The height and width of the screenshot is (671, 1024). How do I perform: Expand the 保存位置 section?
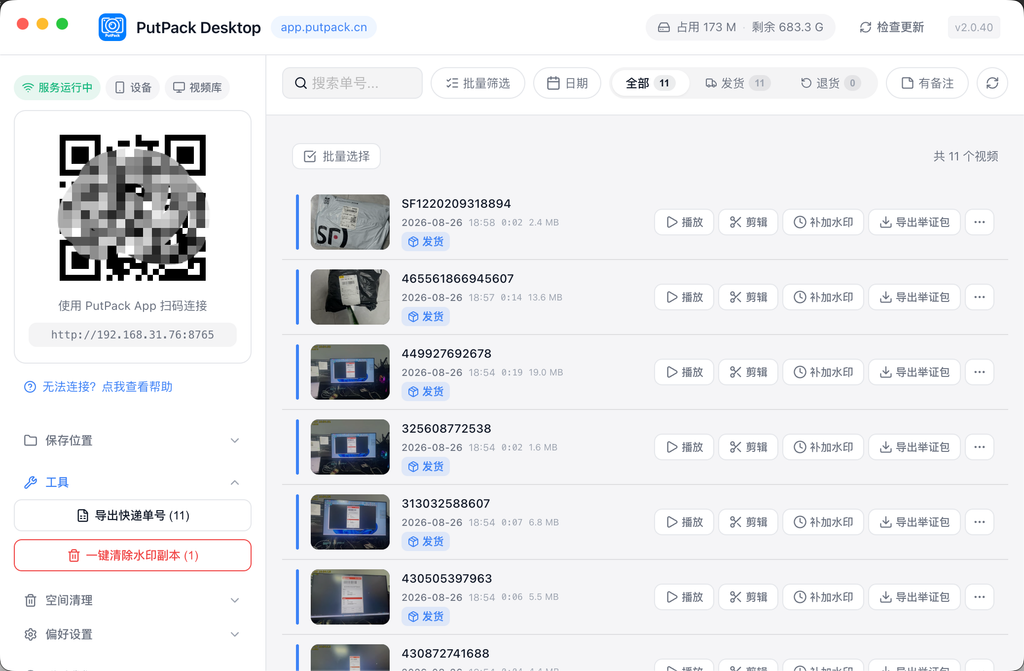tap(133, 440)
